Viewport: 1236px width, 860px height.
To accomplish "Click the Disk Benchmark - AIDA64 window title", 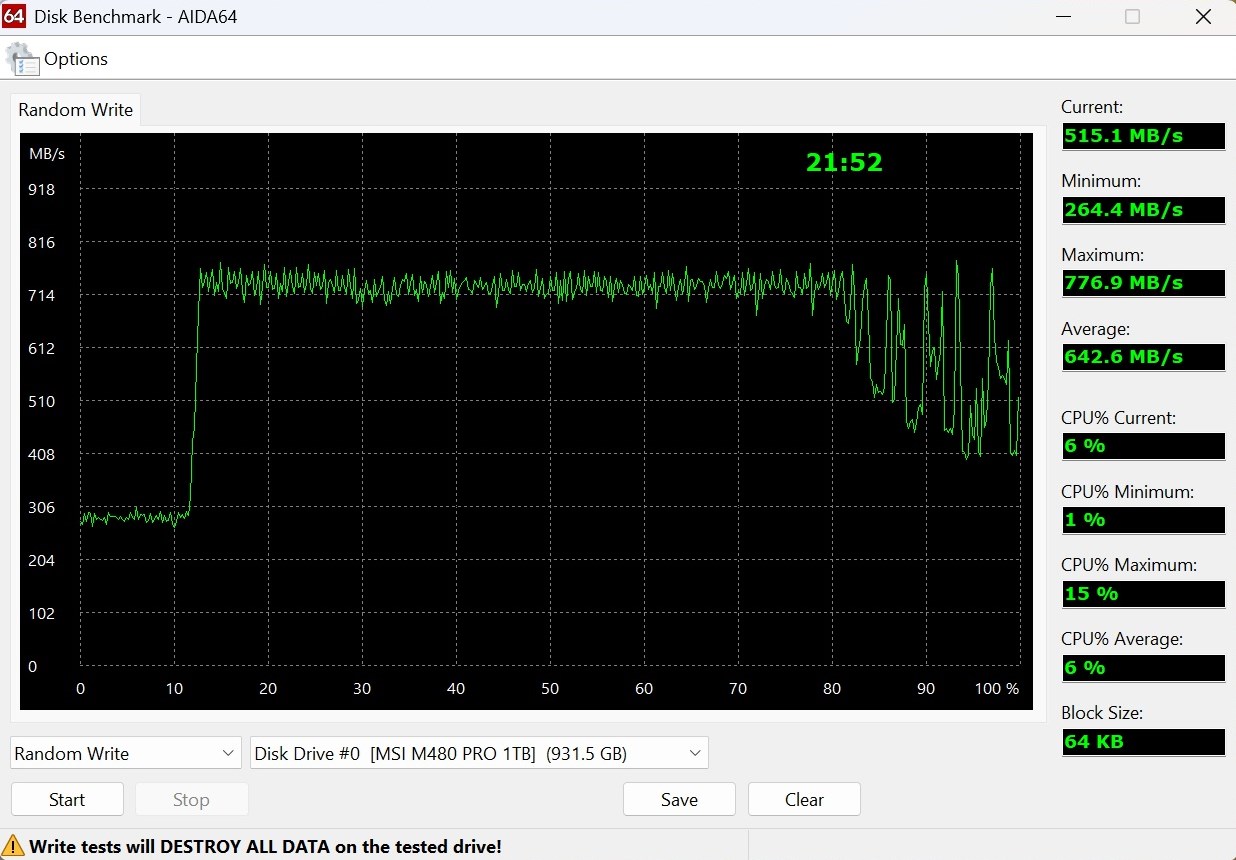I will click(x=136, y=17).
